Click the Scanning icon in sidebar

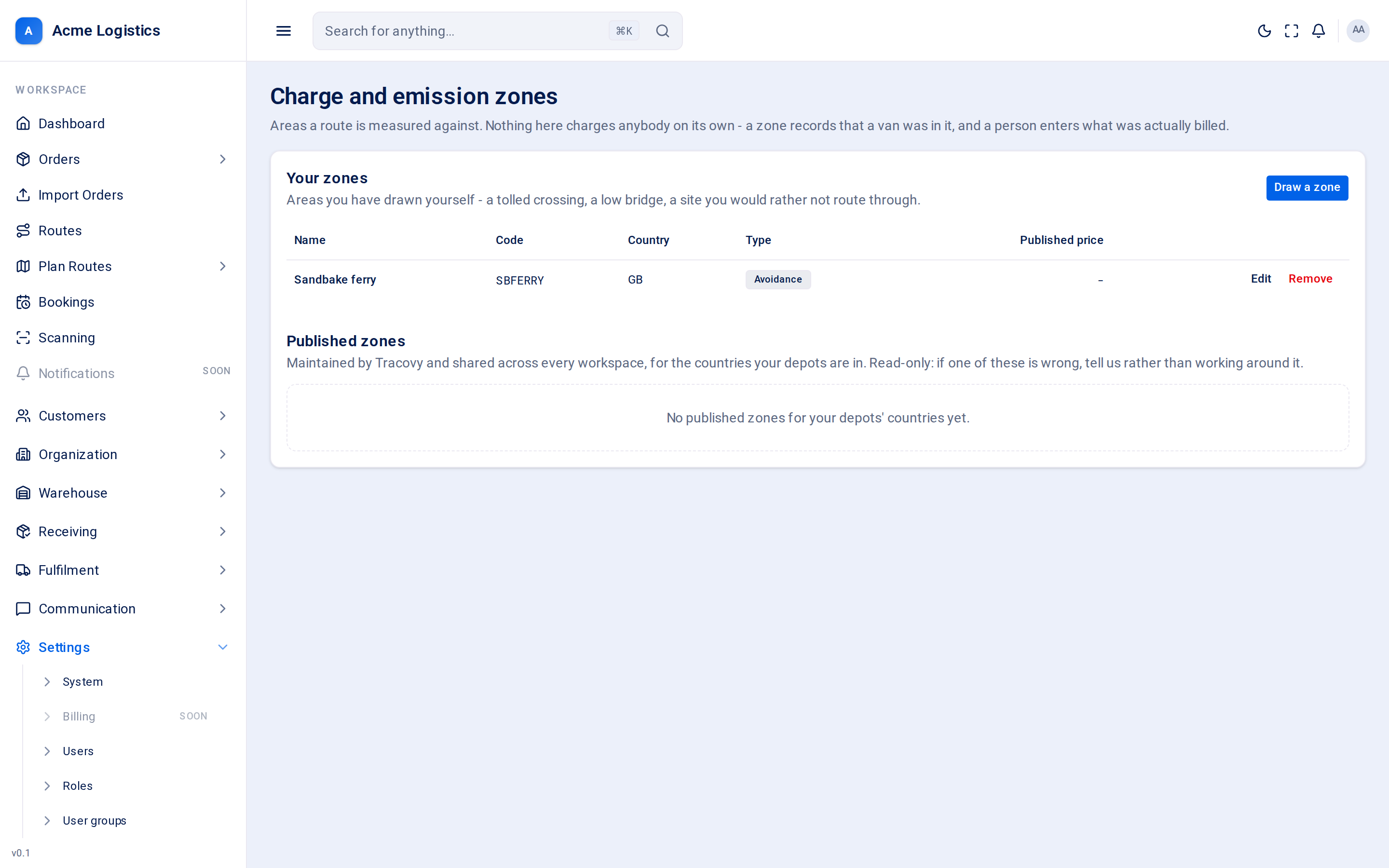click(x=23, y=338)
